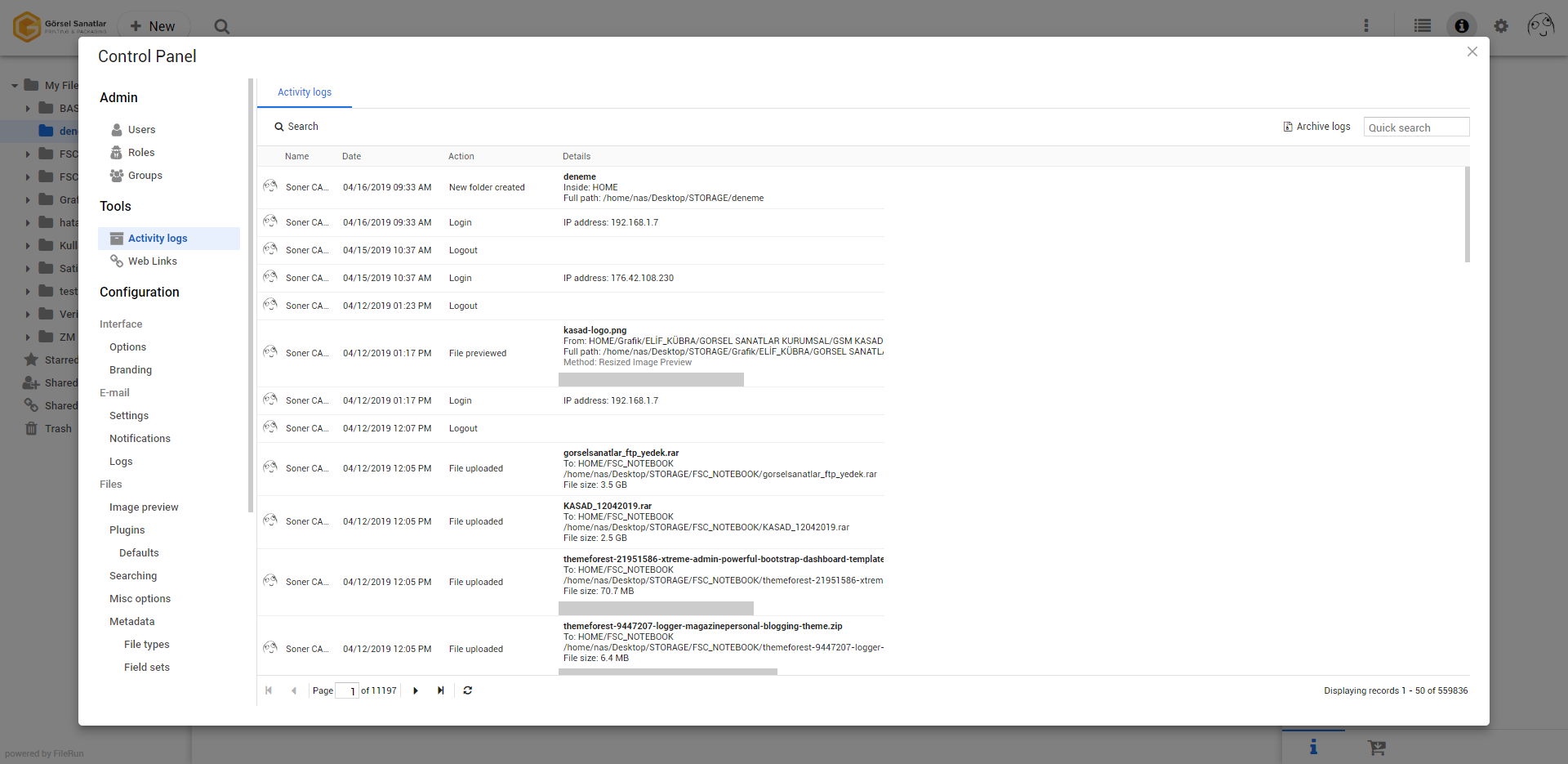The width and height of the screenshot is (1568, 764).
Task: Refresh the activity logs list
Action: [x=468, y=690]
